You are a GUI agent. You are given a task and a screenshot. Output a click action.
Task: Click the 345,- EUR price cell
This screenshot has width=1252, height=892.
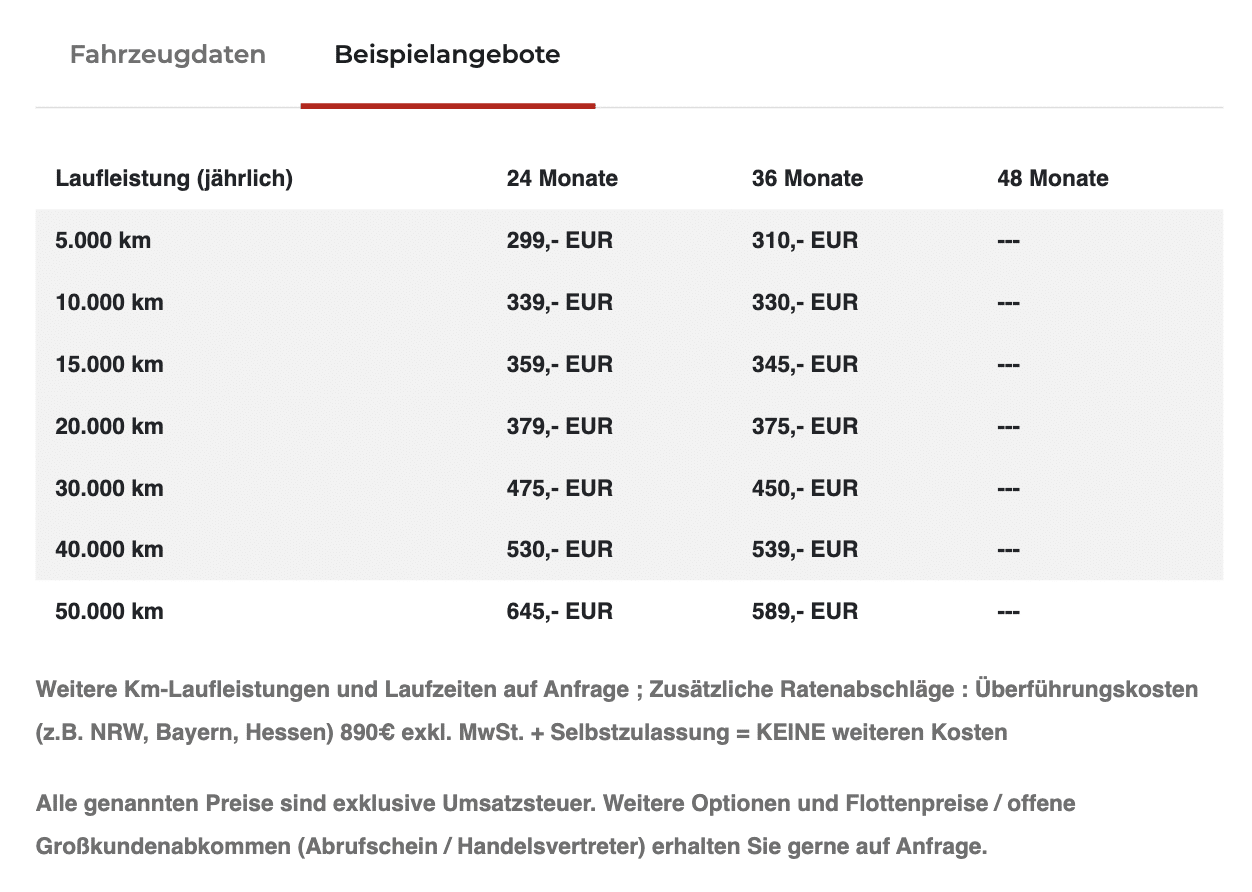point(805,365)
